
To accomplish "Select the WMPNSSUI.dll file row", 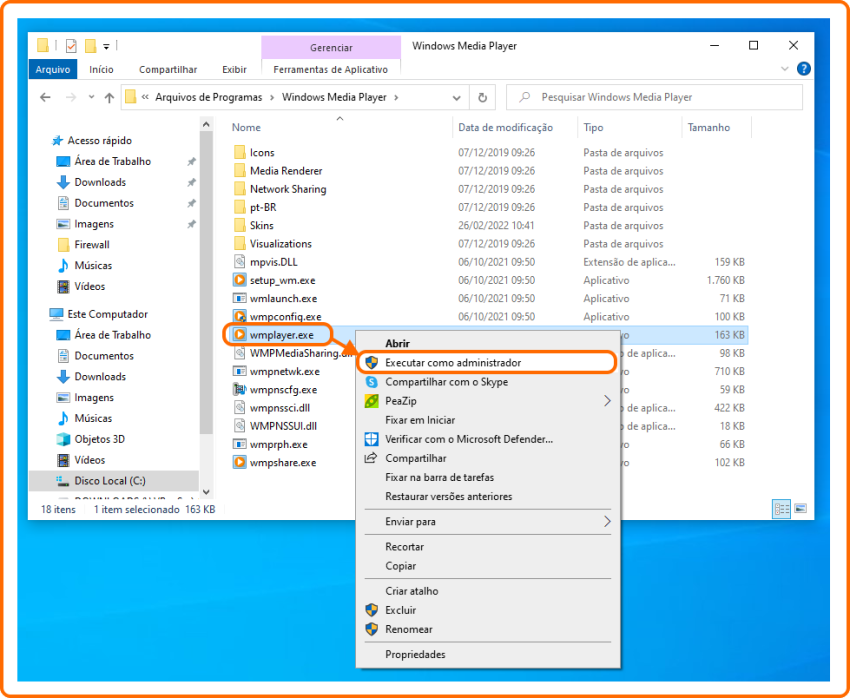I will (x=283, y=426).
